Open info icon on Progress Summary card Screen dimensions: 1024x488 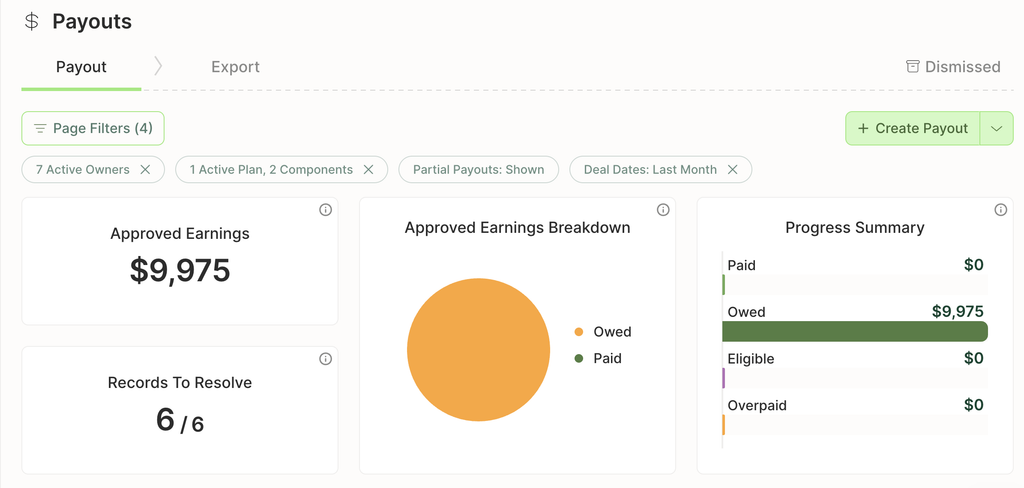[1000, 210]
